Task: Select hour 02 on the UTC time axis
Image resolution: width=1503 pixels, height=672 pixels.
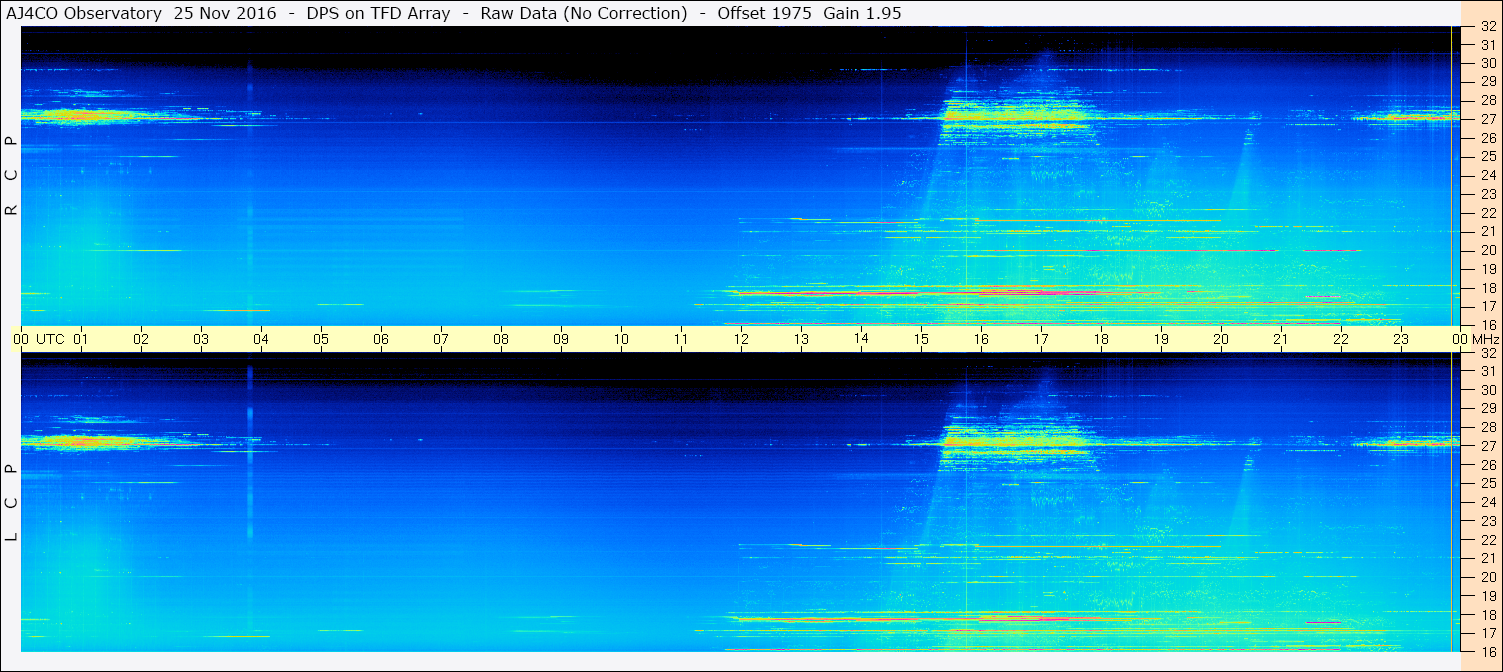Action: point(141,339)
